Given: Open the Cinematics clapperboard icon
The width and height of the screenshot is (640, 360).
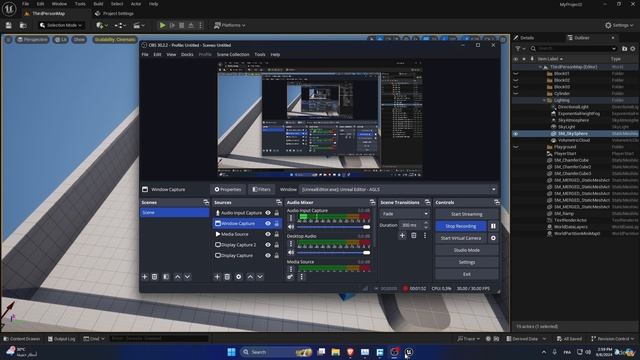Looking at the screenshot, I should point(139,25).
